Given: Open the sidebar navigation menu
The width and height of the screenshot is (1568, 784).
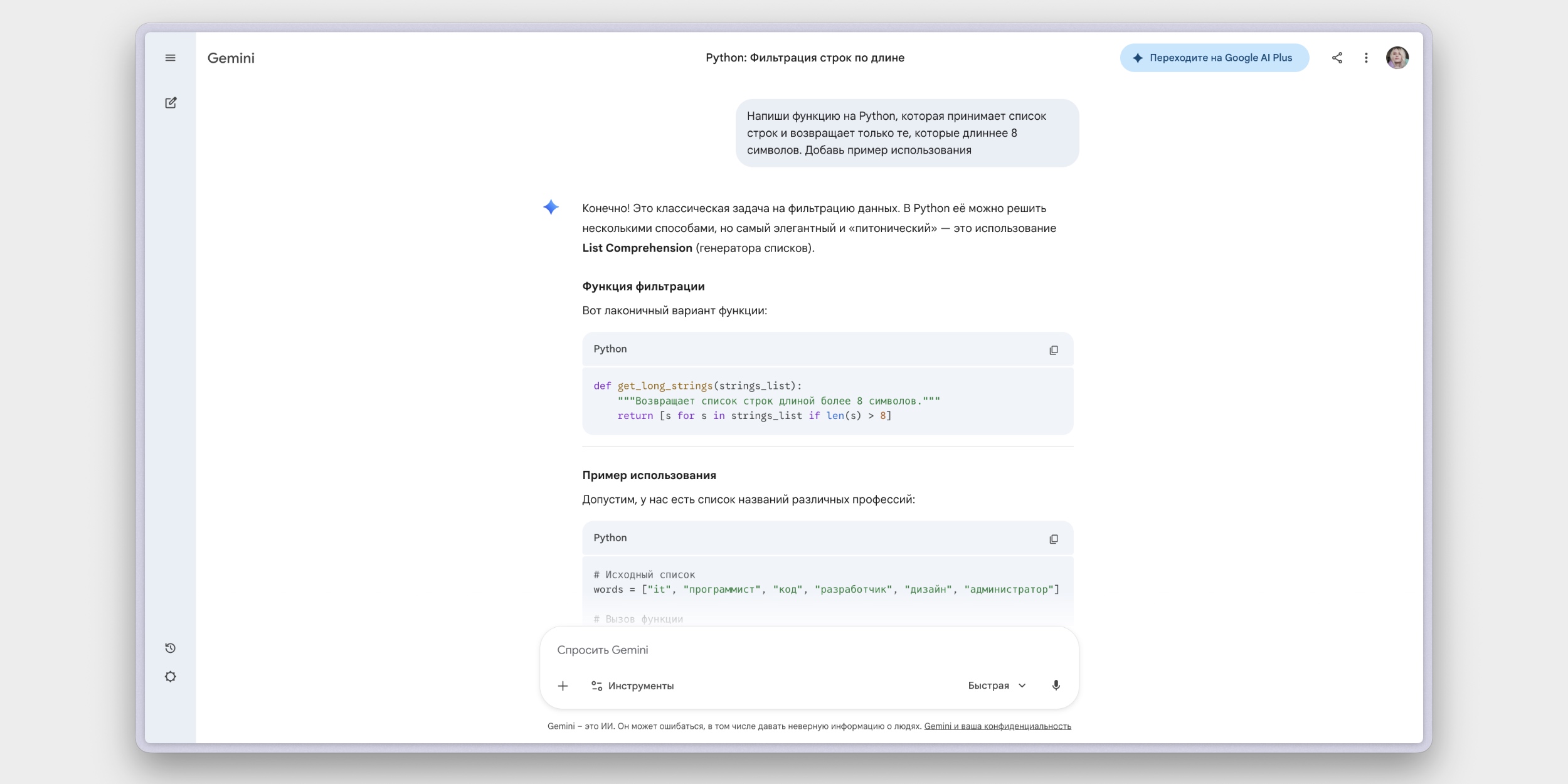Looking at the screenshot, I should tap(171, 57).
